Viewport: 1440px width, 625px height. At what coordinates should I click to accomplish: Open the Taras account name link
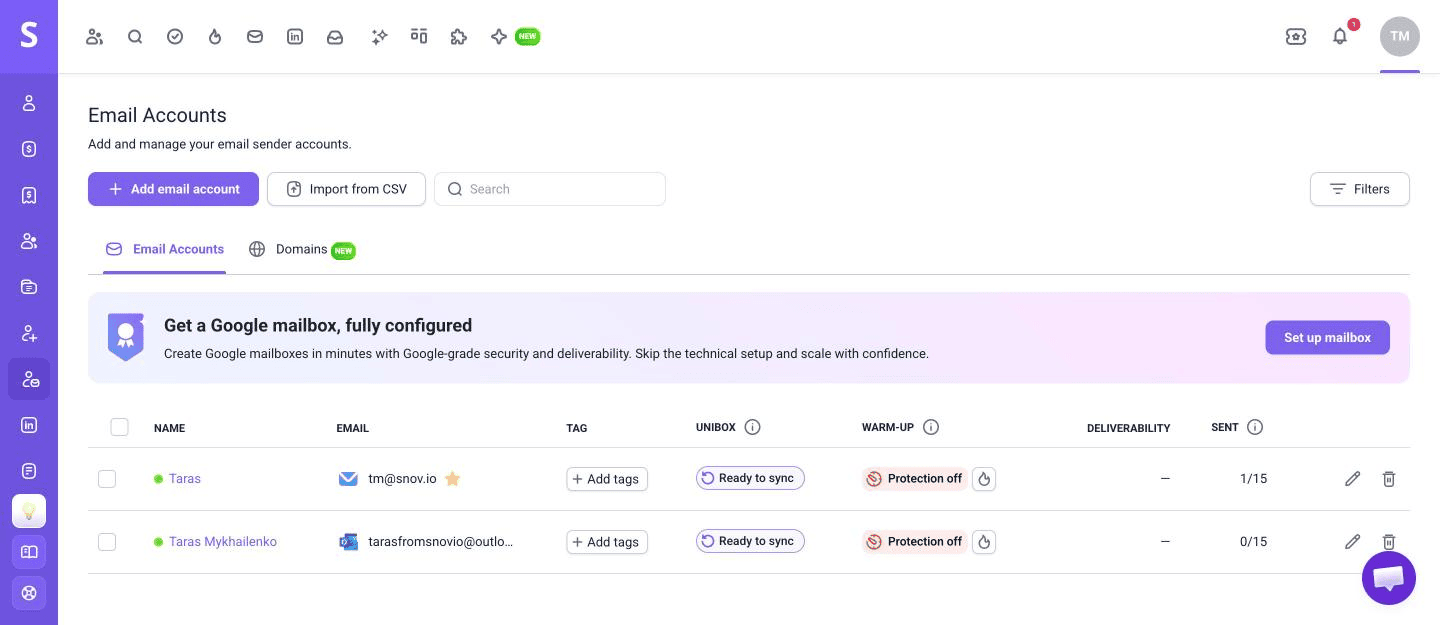point(185,479)
